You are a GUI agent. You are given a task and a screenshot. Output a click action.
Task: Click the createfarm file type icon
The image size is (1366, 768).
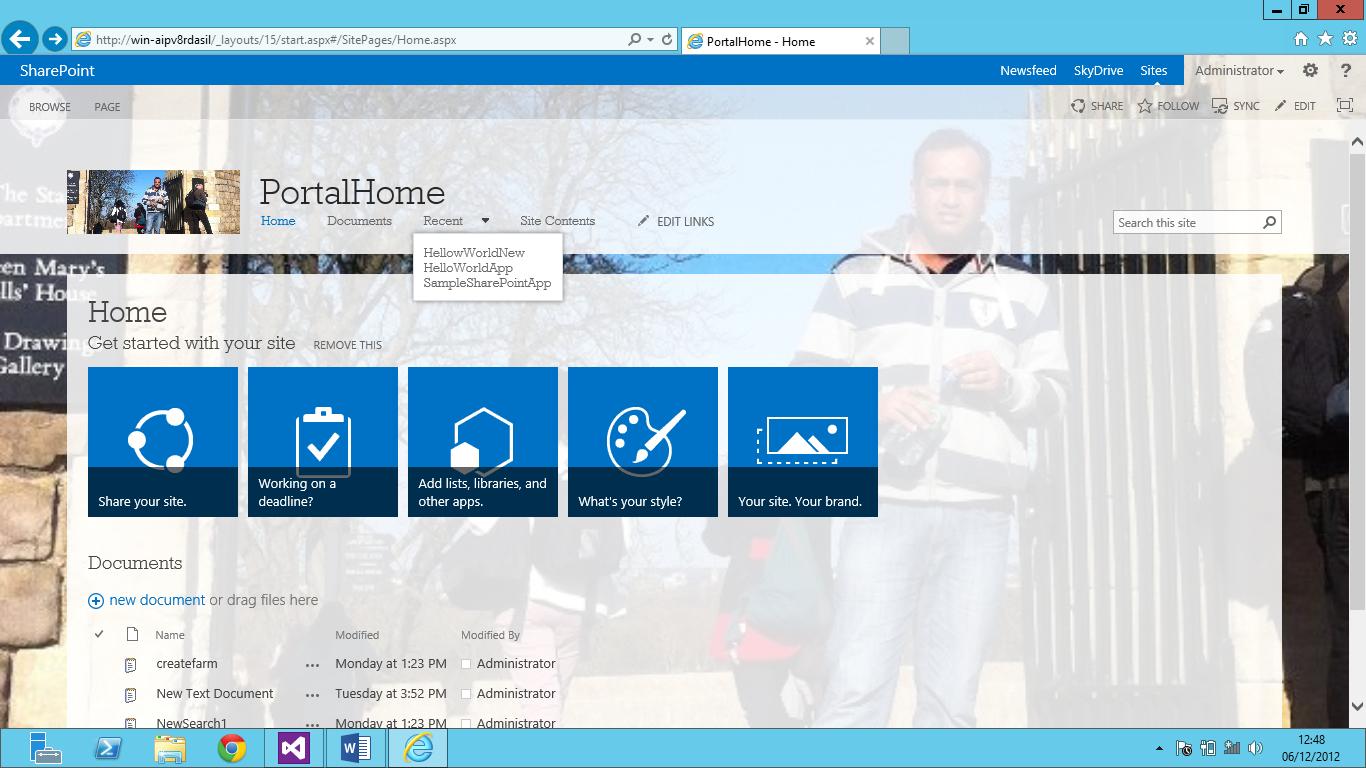pyautogui.click(x=131, y=665)
